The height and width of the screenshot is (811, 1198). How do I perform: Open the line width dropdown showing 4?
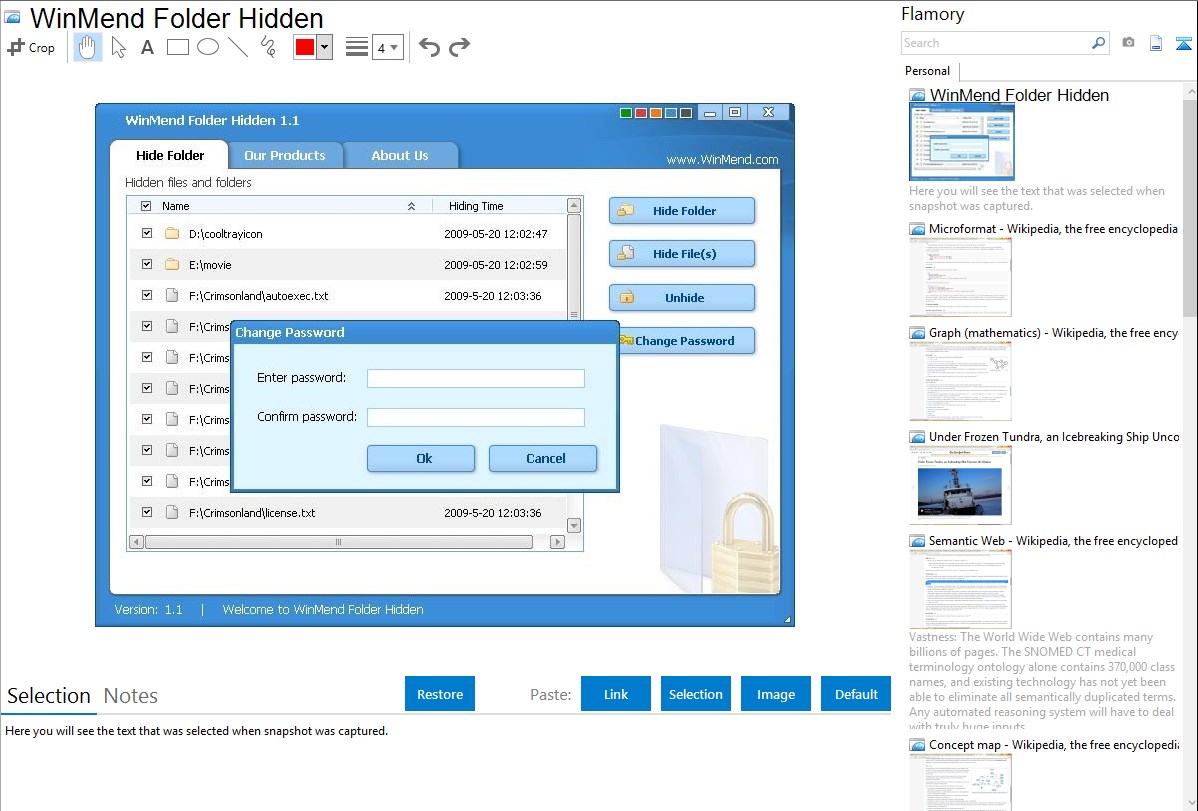pos(387,47)
